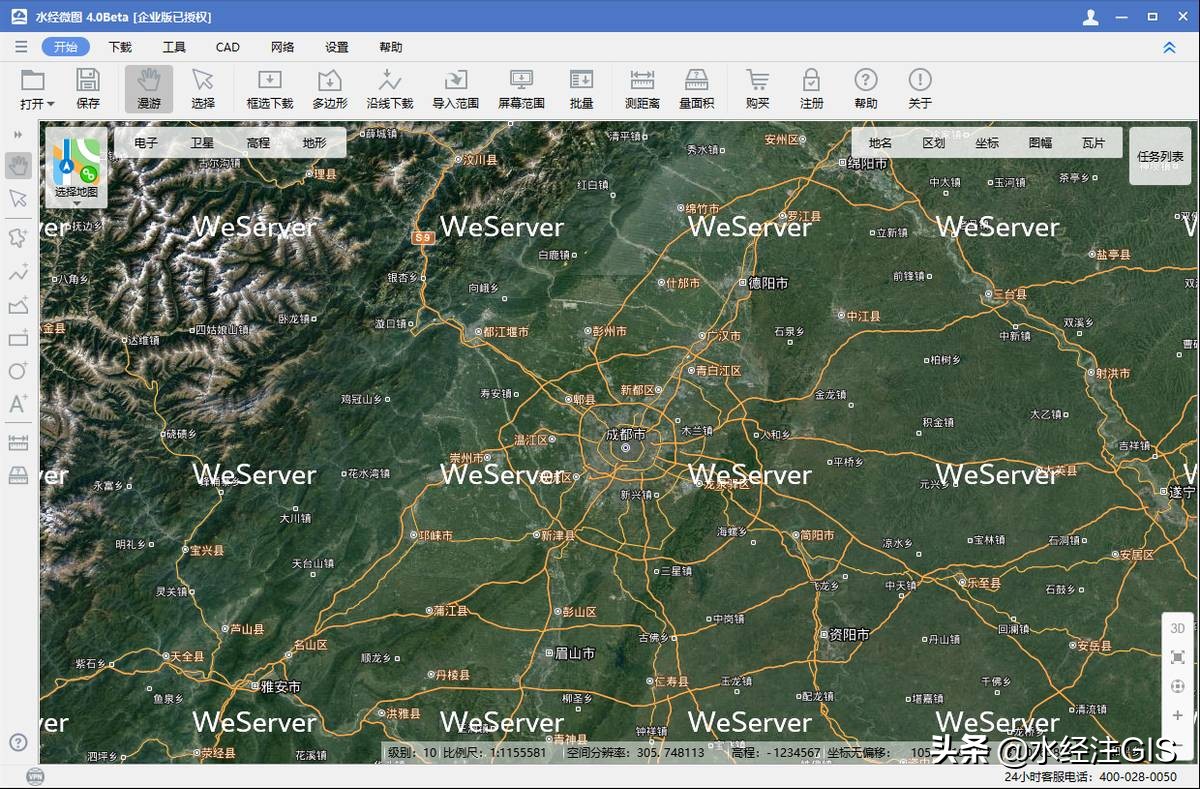Toggle the tiles (瓦片) overlay
The height and width of the screenshot is (789, 1200).
(x=1094, y=143)
